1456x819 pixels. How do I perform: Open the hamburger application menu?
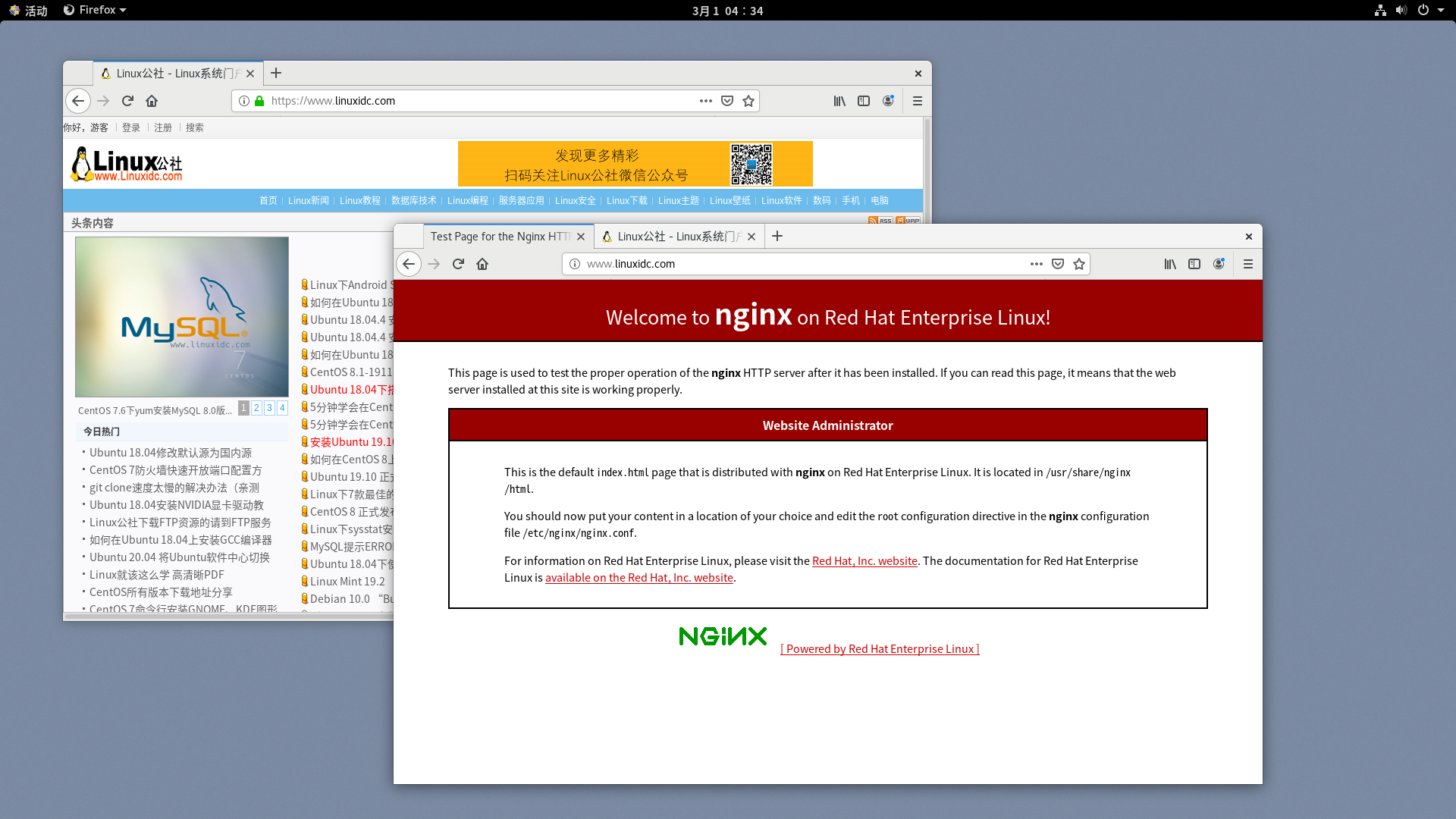tap(1248, 264)
